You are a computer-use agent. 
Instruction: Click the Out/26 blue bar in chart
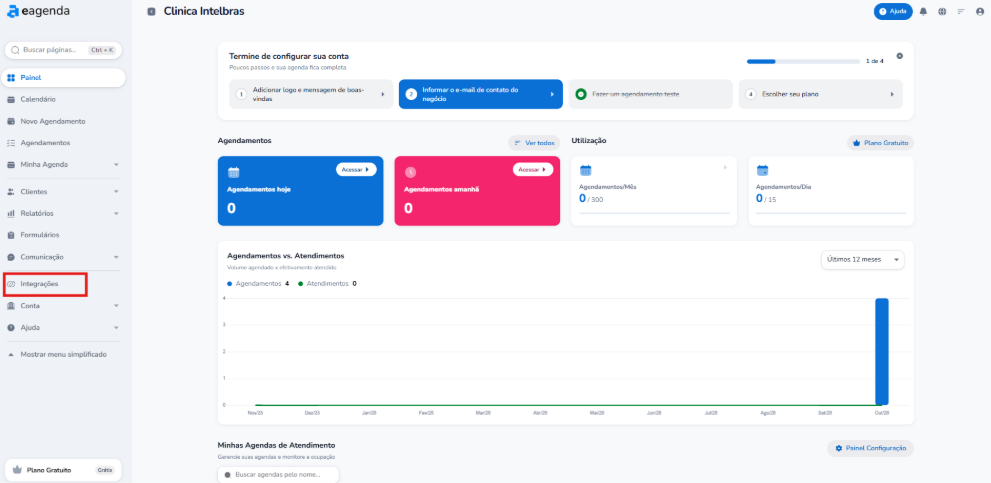882,352
